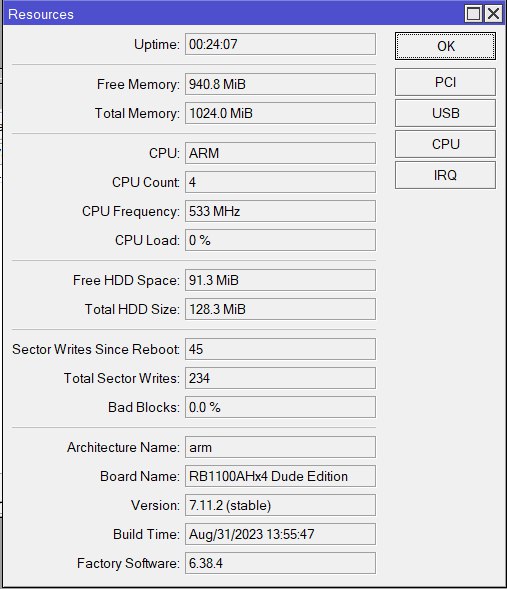Open the USB devices list

tap(445, 113)
